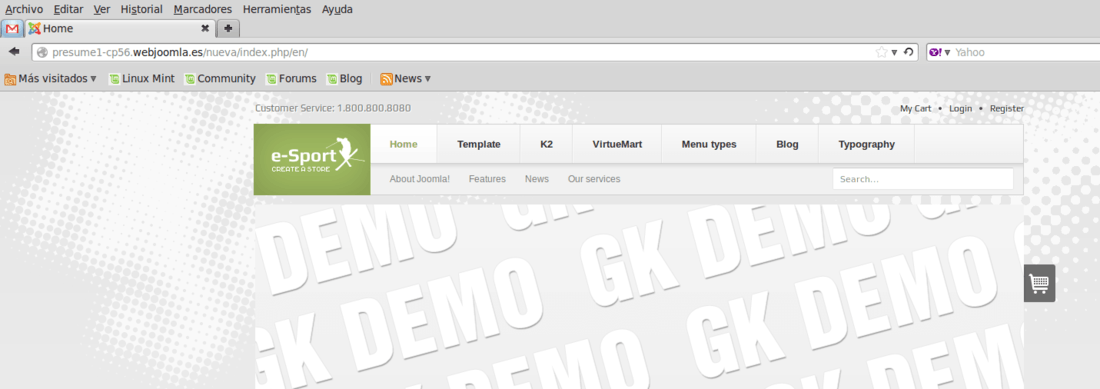Image resolution: width=1100 pixels, height=389 pixels.
Task: Open the Ayuda menu
Action: pos(337,9)
